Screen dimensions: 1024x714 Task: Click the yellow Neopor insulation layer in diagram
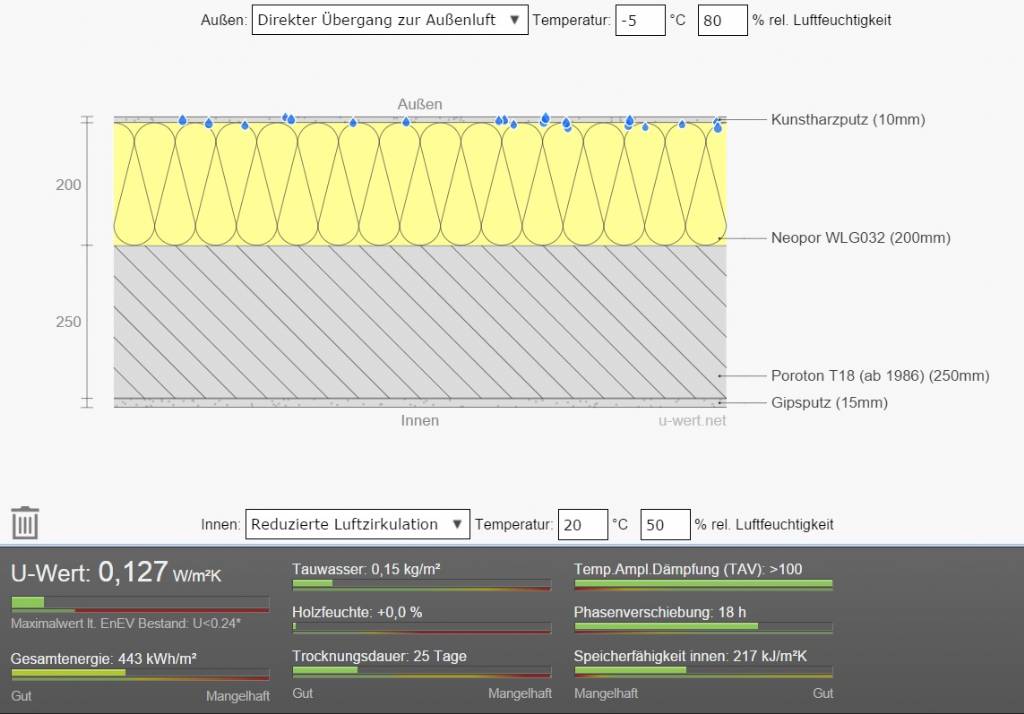[x=420, y=185]
